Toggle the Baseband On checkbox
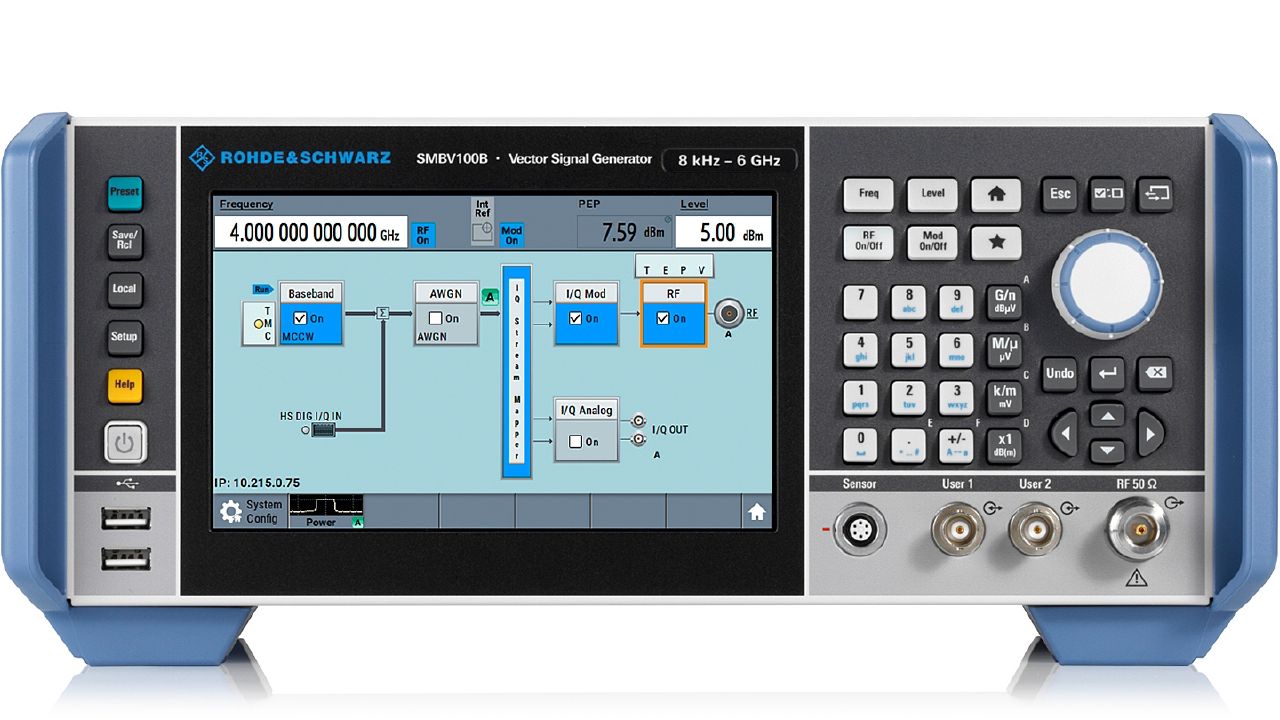The width and height of the screenshot is (1280, 720). click(x=300, y=318)
